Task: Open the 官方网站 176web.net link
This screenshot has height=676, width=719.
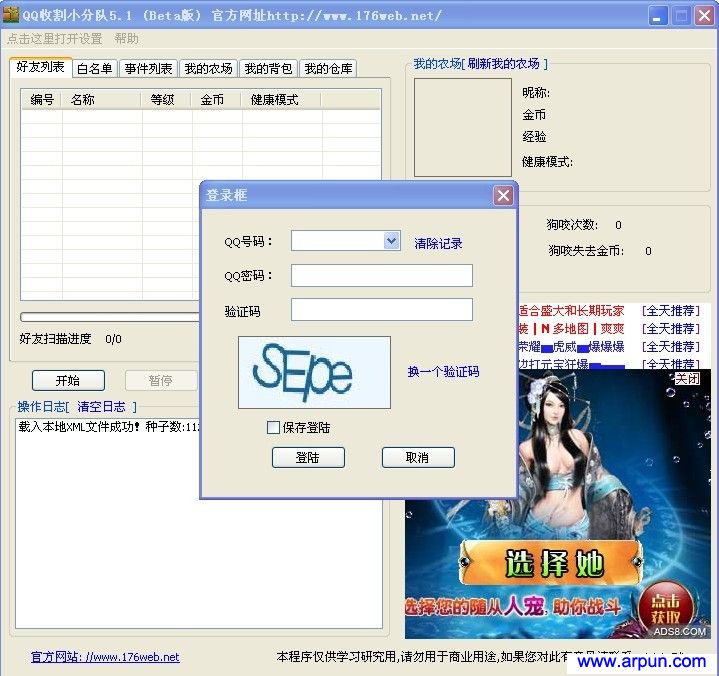Action: (105, 657)
